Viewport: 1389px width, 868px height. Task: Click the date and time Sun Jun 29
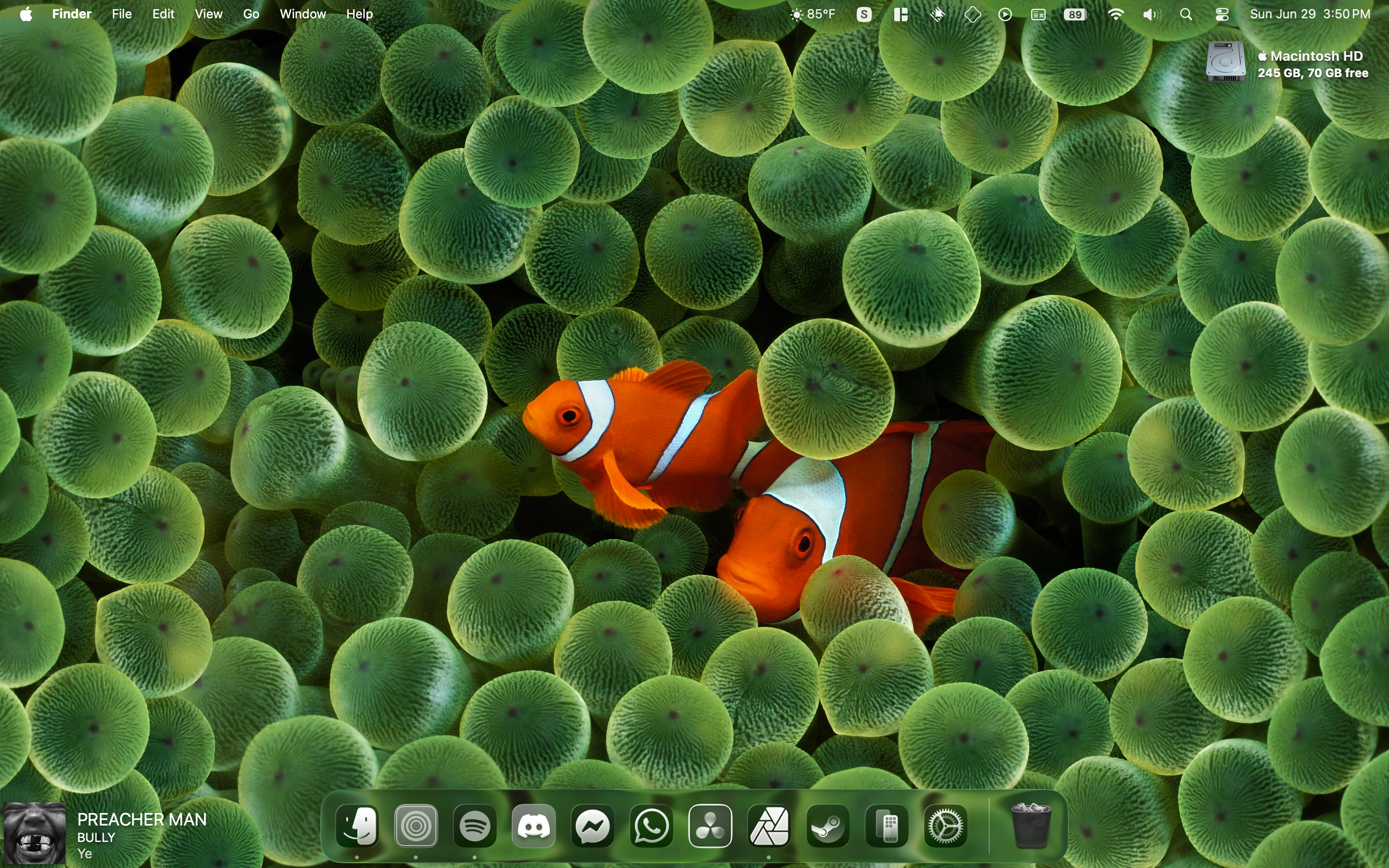point(1310,14)
